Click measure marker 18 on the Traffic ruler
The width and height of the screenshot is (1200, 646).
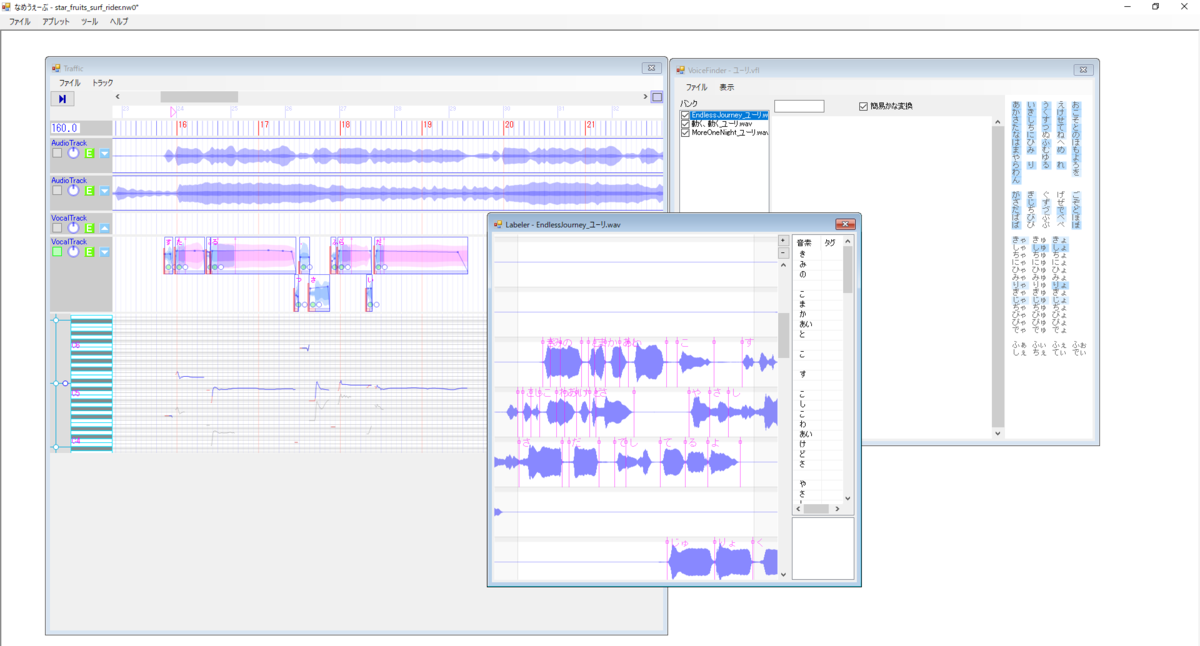tap(346, 125)
